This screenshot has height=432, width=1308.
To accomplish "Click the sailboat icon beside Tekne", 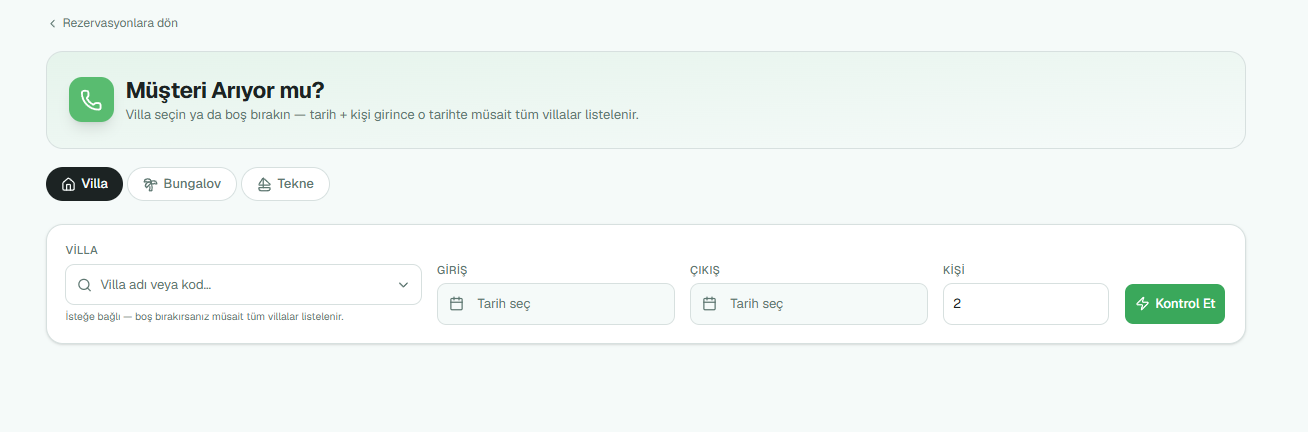I will [264, 184].
